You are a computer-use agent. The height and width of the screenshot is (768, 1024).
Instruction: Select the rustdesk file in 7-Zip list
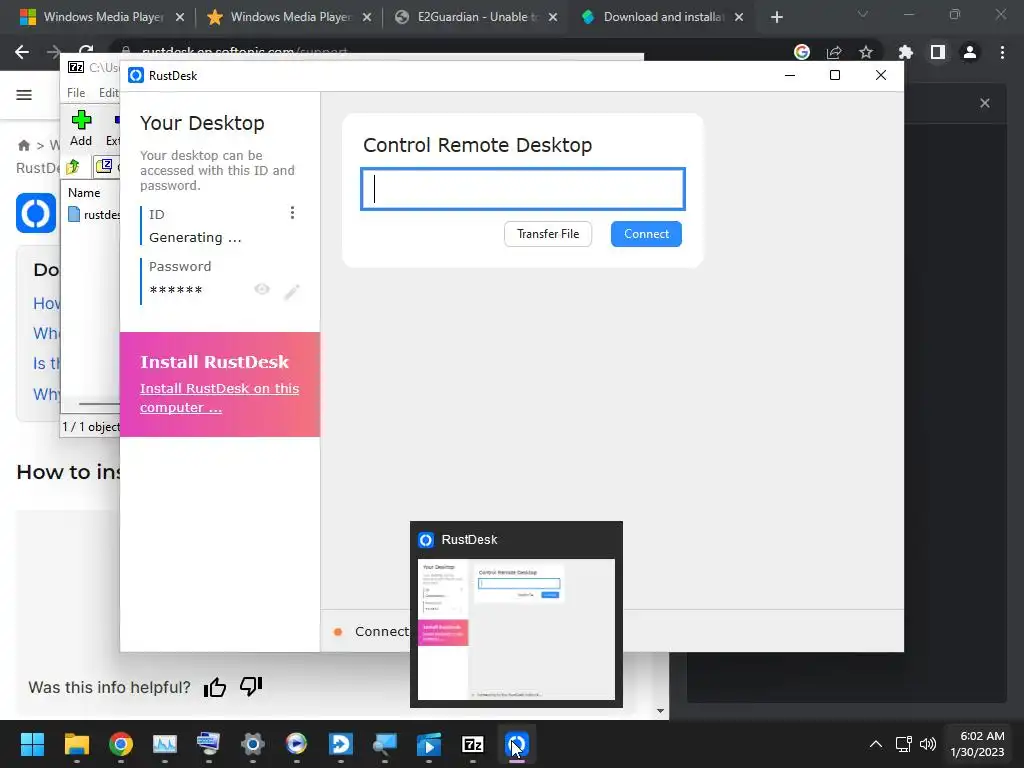(x=94, y=214)
